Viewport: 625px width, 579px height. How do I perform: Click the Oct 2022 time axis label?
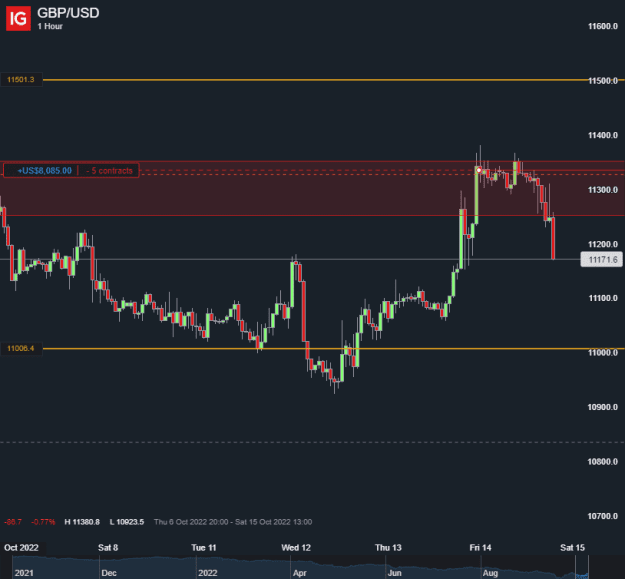click(21, 548)
